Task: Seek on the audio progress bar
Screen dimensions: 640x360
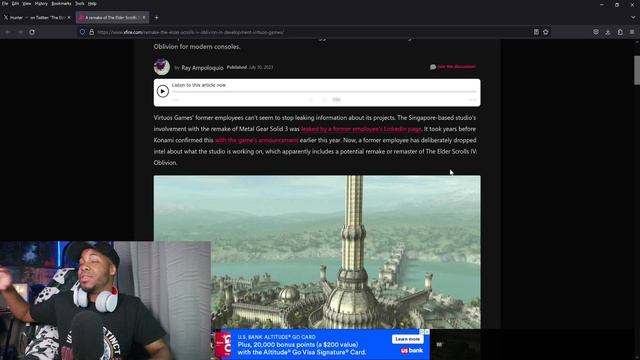Action: 324,92
